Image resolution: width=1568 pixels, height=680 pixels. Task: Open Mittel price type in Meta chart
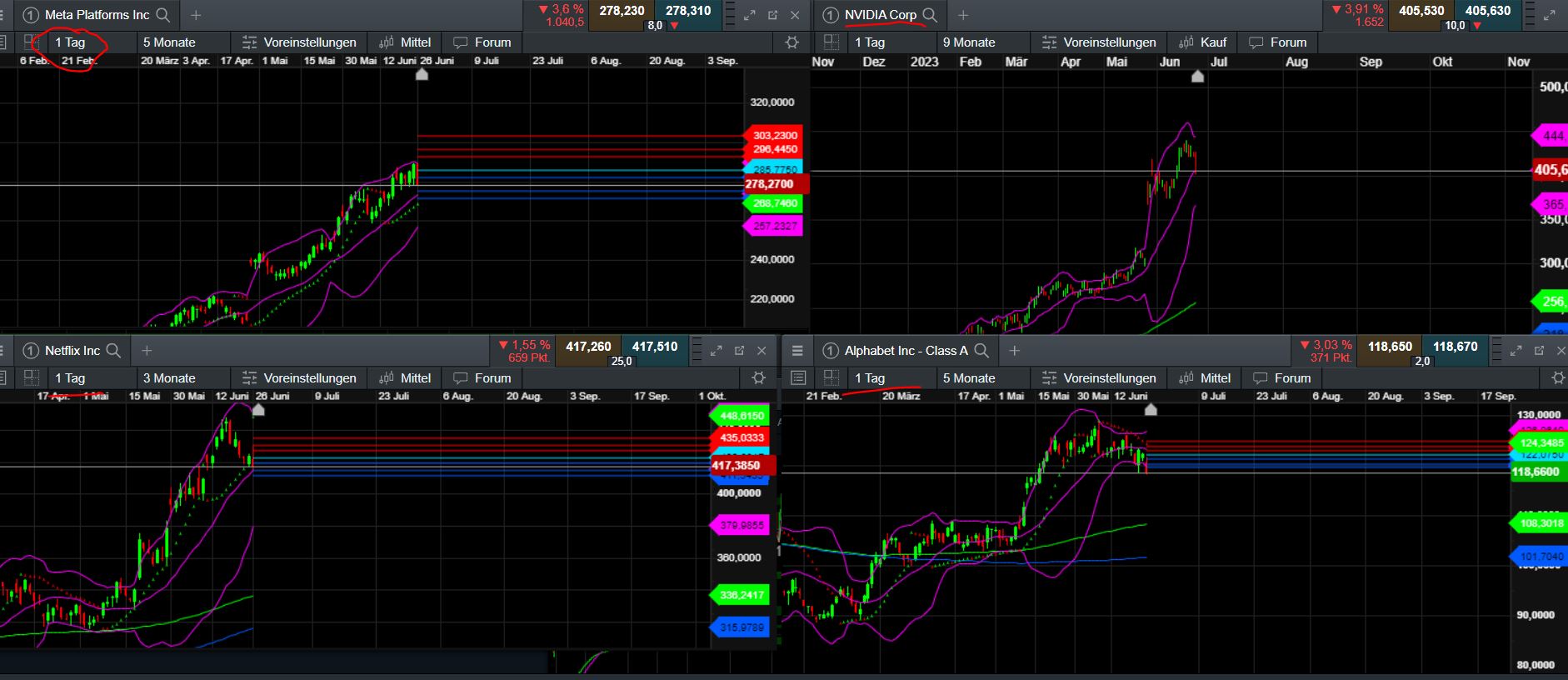[x=405, y=42]
